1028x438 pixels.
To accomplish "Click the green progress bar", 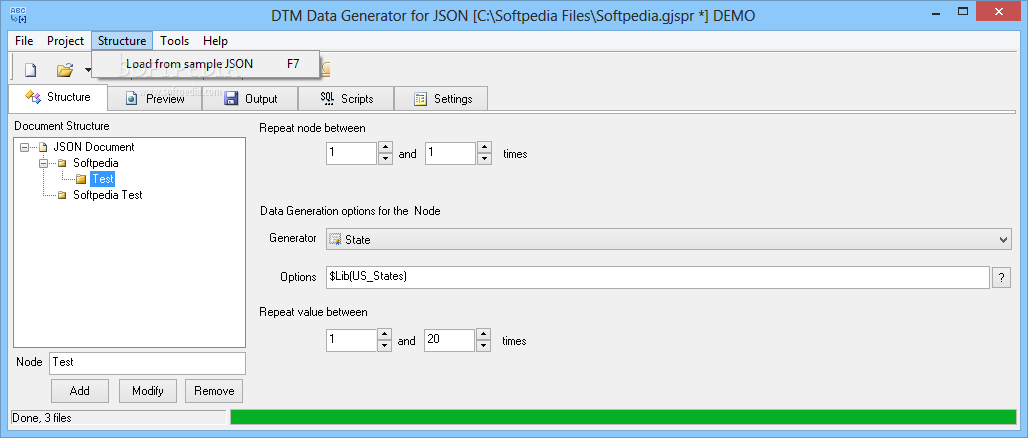I will [623, 418].
